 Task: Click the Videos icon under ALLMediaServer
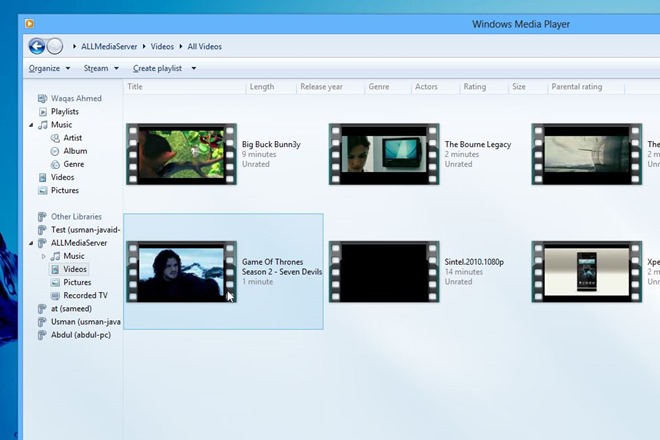point(55,269)
